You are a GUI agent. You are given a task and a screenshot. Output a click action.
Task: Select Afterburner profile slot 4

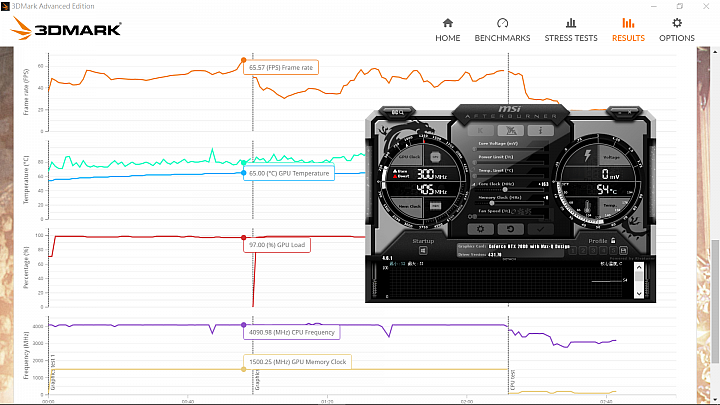(603, 250)
